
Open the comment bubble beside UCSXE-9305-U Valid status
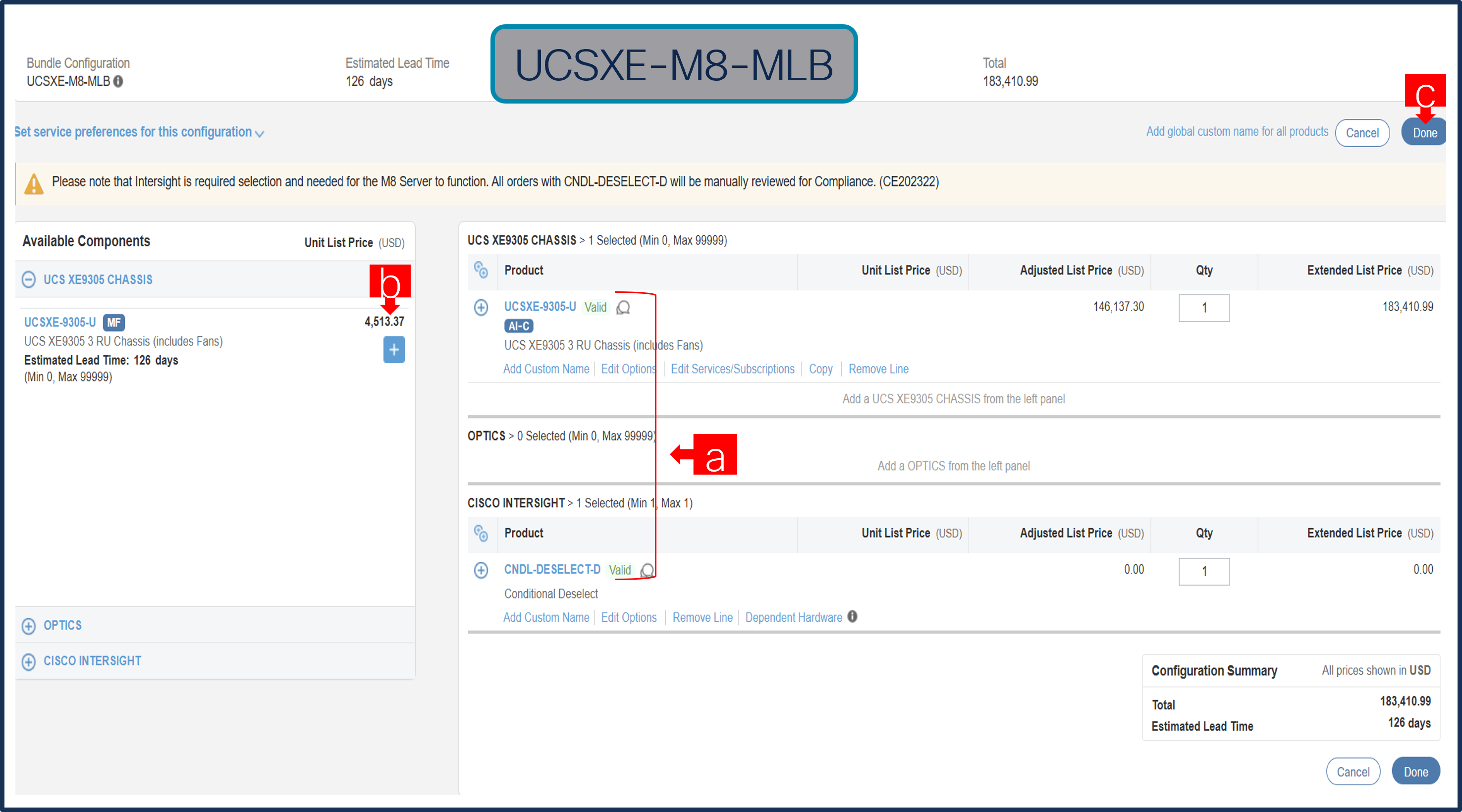(x=624, y=308)
